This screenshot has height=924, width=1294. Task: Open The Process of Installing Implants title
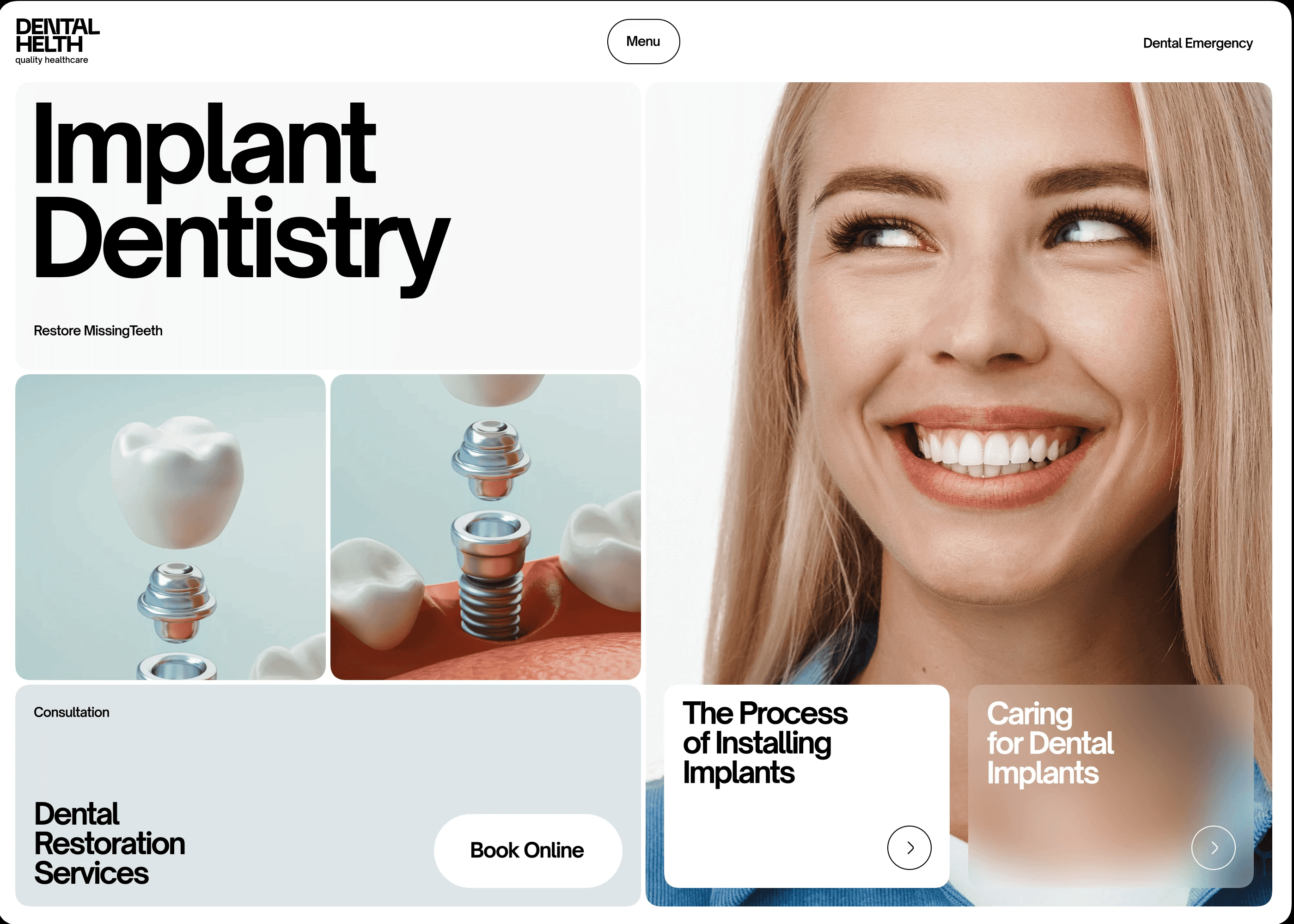click(x=765, y=742)
